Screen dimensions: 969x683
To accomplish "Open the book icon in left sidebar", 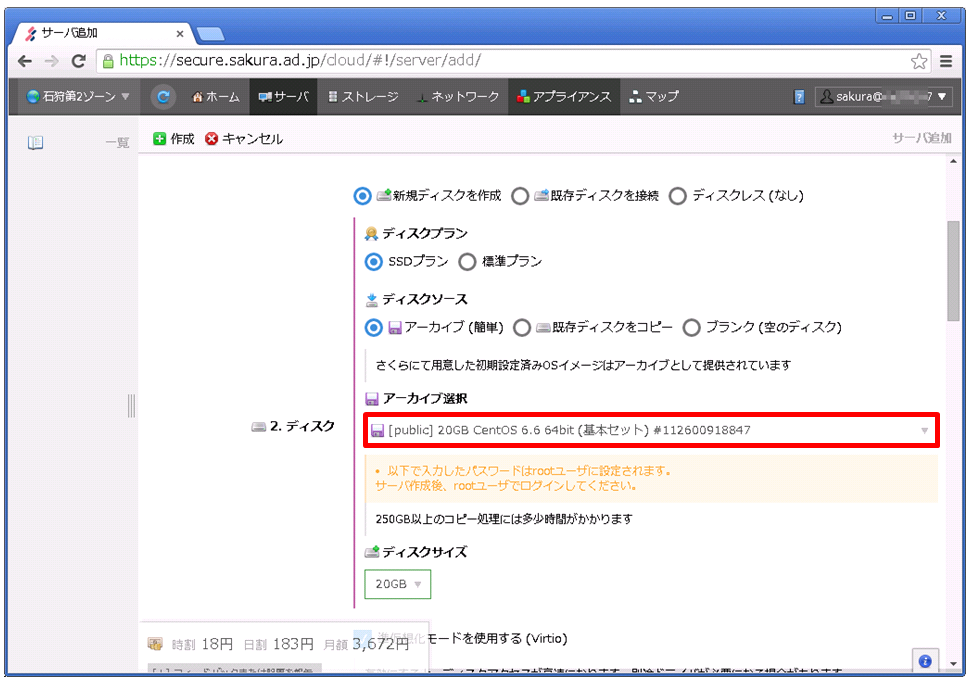I will click(35, 143).
